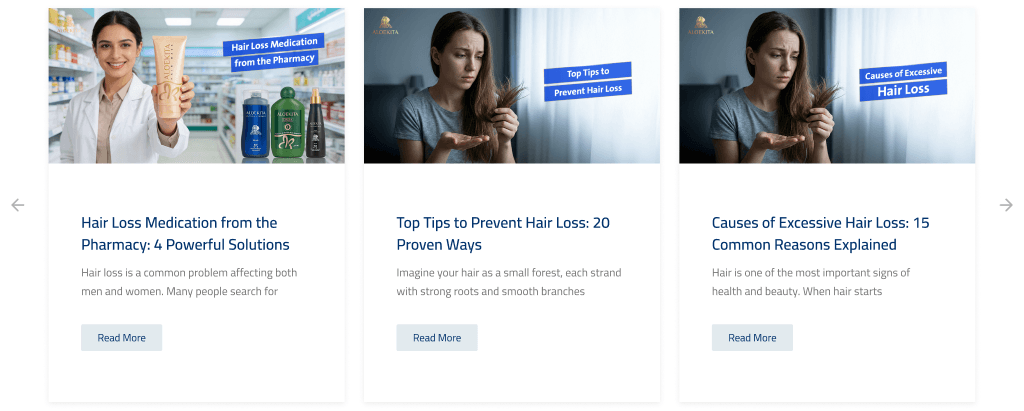Click 'Top Tips to Prevent Hair Loss' image banner
Image resolution: width=1024 pixels, height=411 pixels.
tap(588, 81)
